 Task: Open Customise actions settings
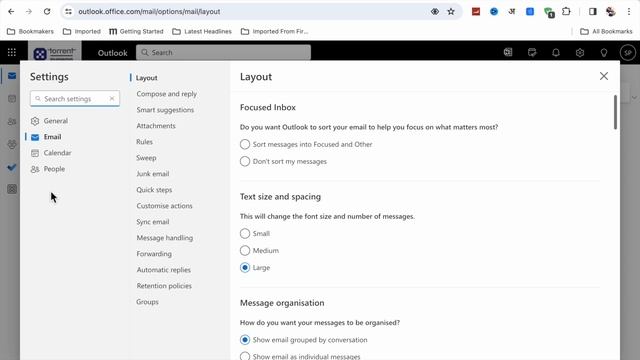coord(164,206)
